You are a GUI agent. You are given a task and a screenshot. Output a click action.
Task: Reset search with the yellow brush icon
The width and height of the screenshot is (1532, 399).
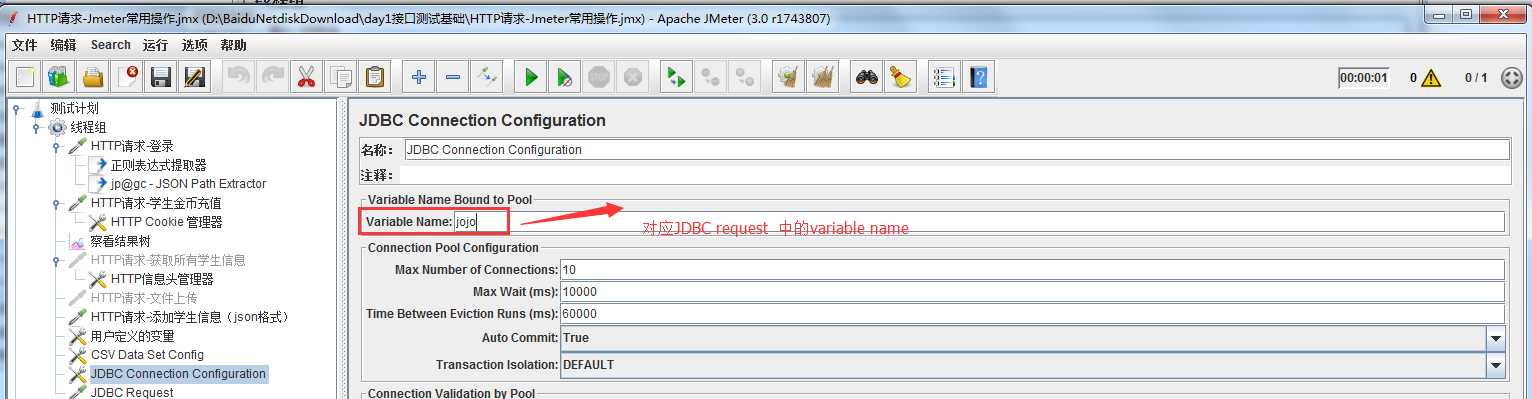click(901, 77)
